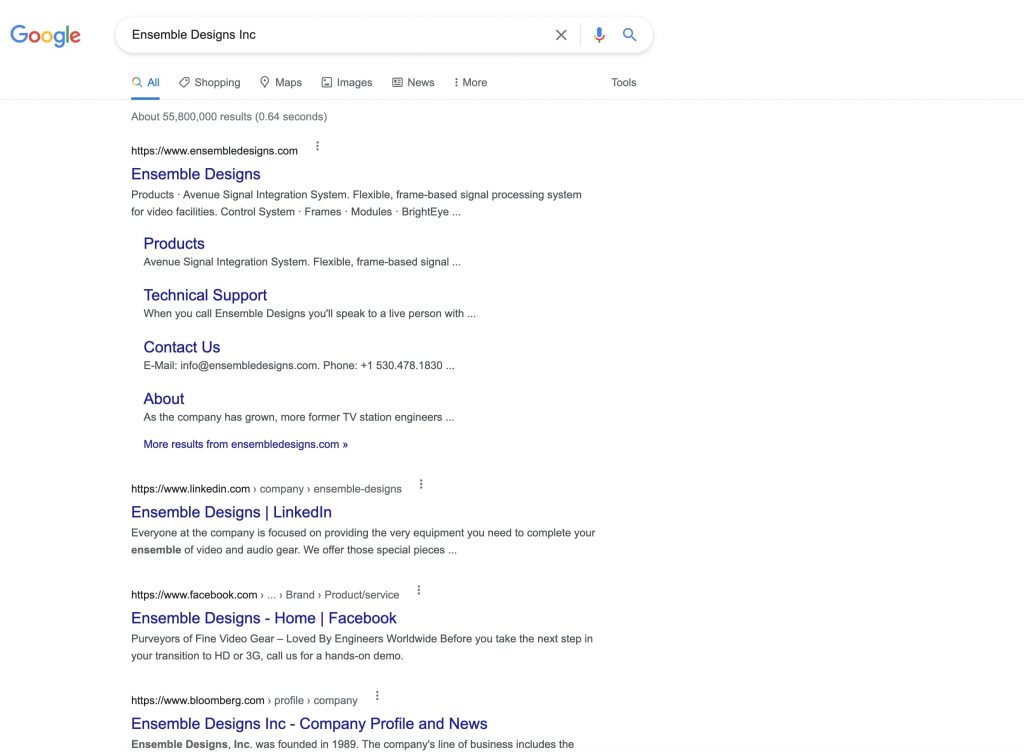Open the Tools filter options
Screen dimensions: 1024x753
[624, 82]
